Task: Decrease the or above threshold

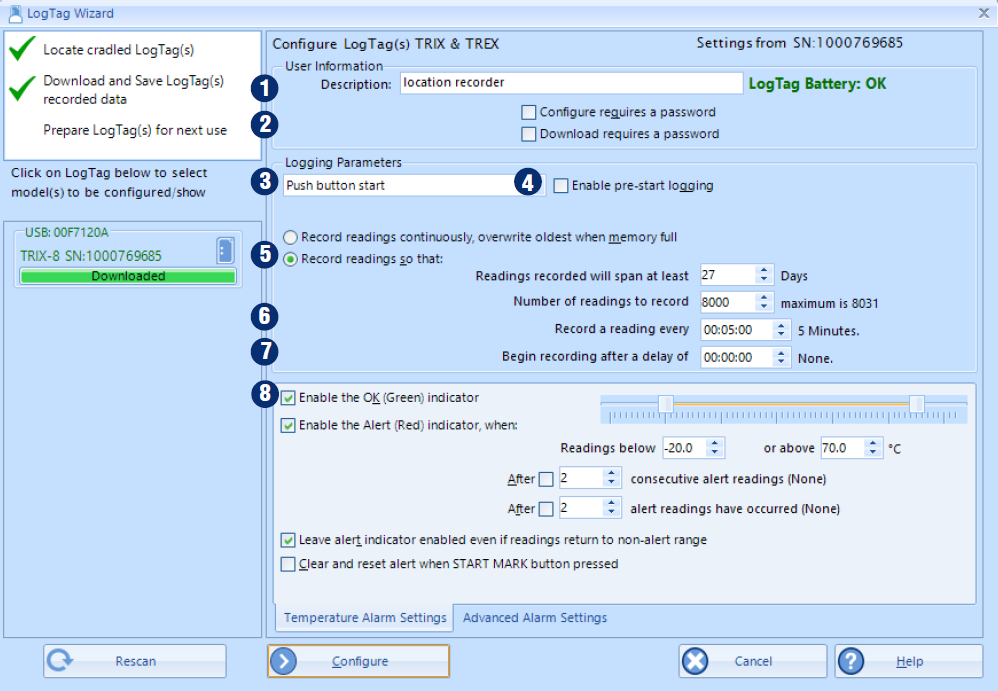Action: pos(873,452)
